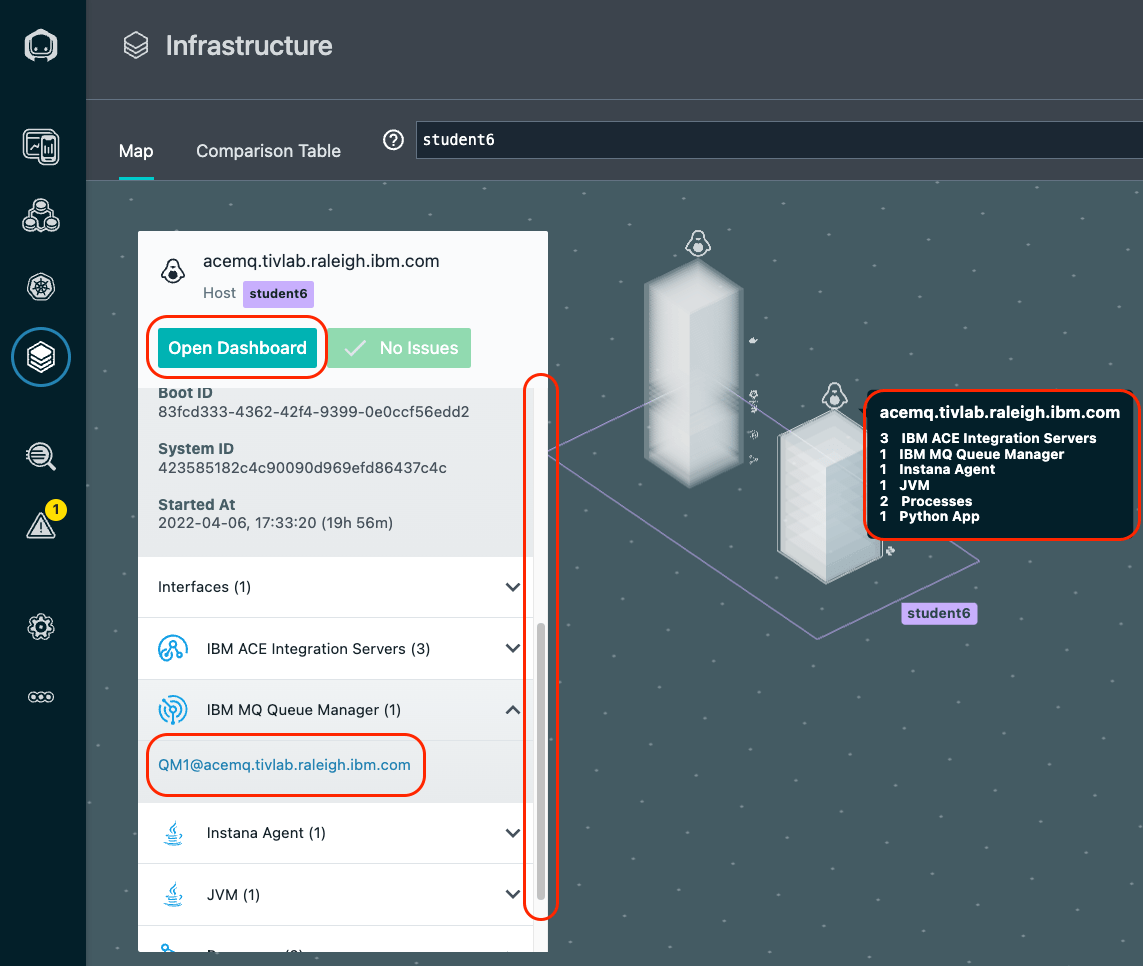
Task: Open the Applications icon in sidebar
Action: tap(41, 216)
